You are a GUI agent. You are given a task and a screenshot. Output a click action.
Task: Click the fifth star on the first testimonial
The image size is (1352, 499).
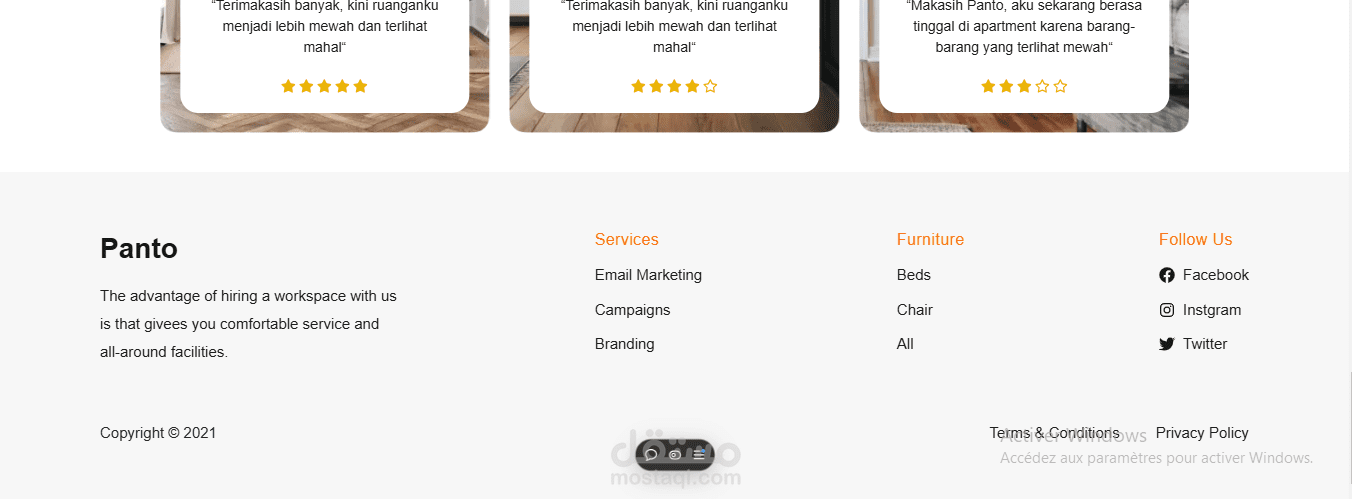(x=361, y=86)
